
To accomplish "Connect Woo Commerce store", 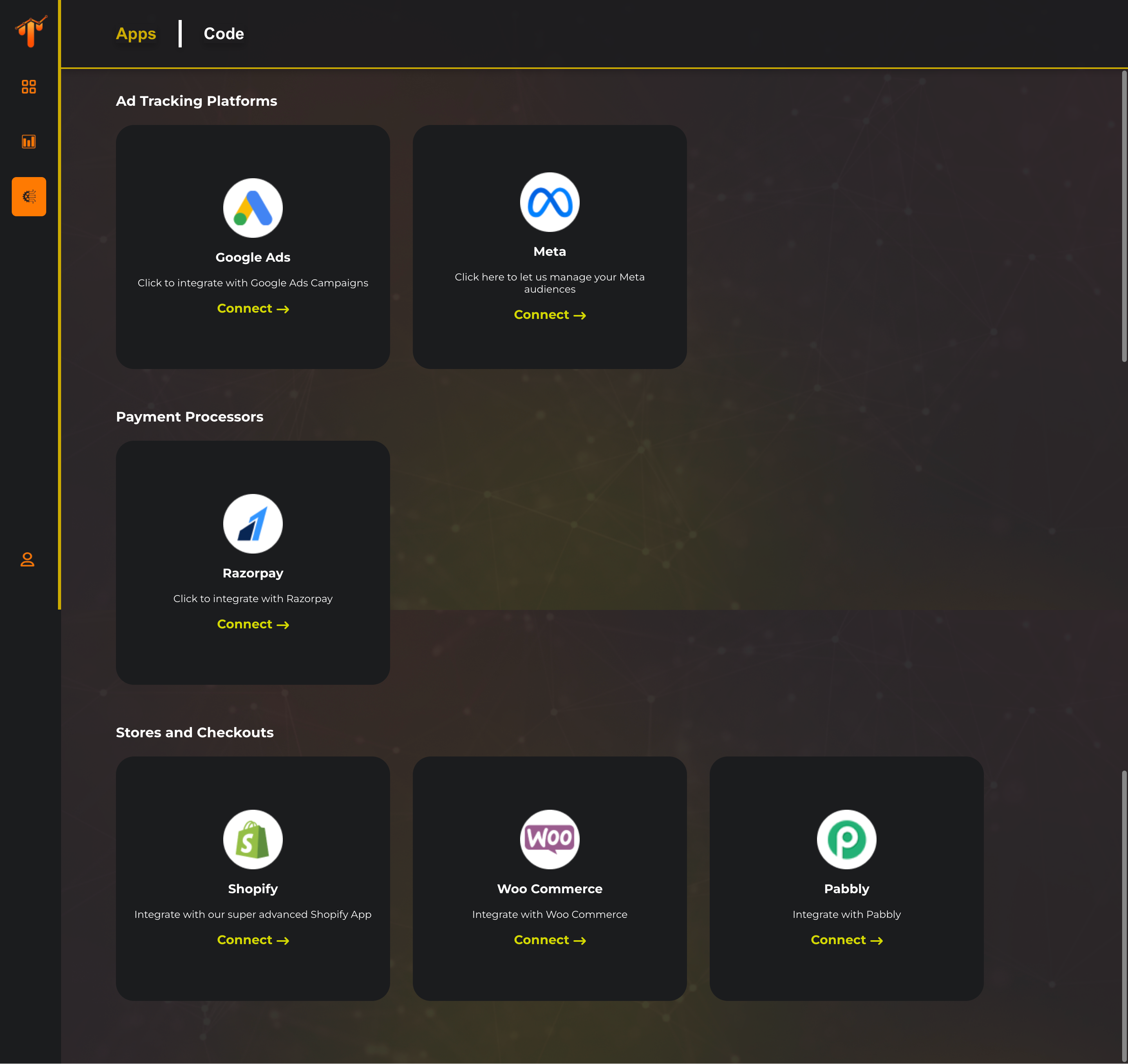I will [549, 940].
